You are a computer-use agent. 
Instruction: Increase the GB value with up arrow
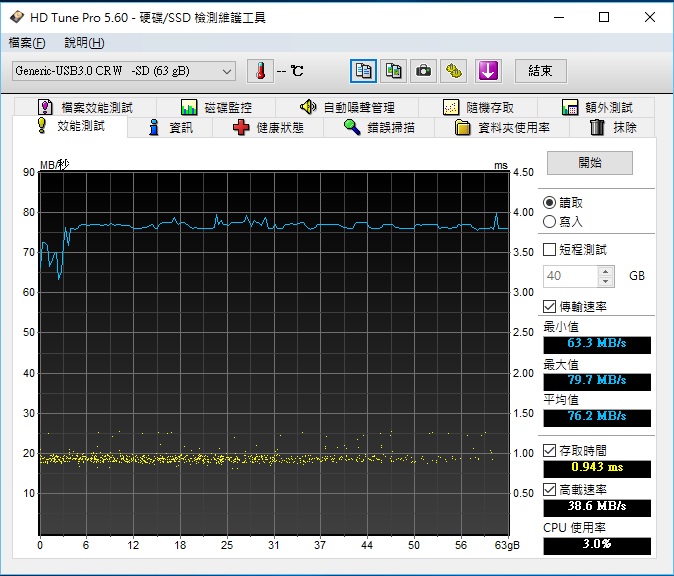pos(606,271)
